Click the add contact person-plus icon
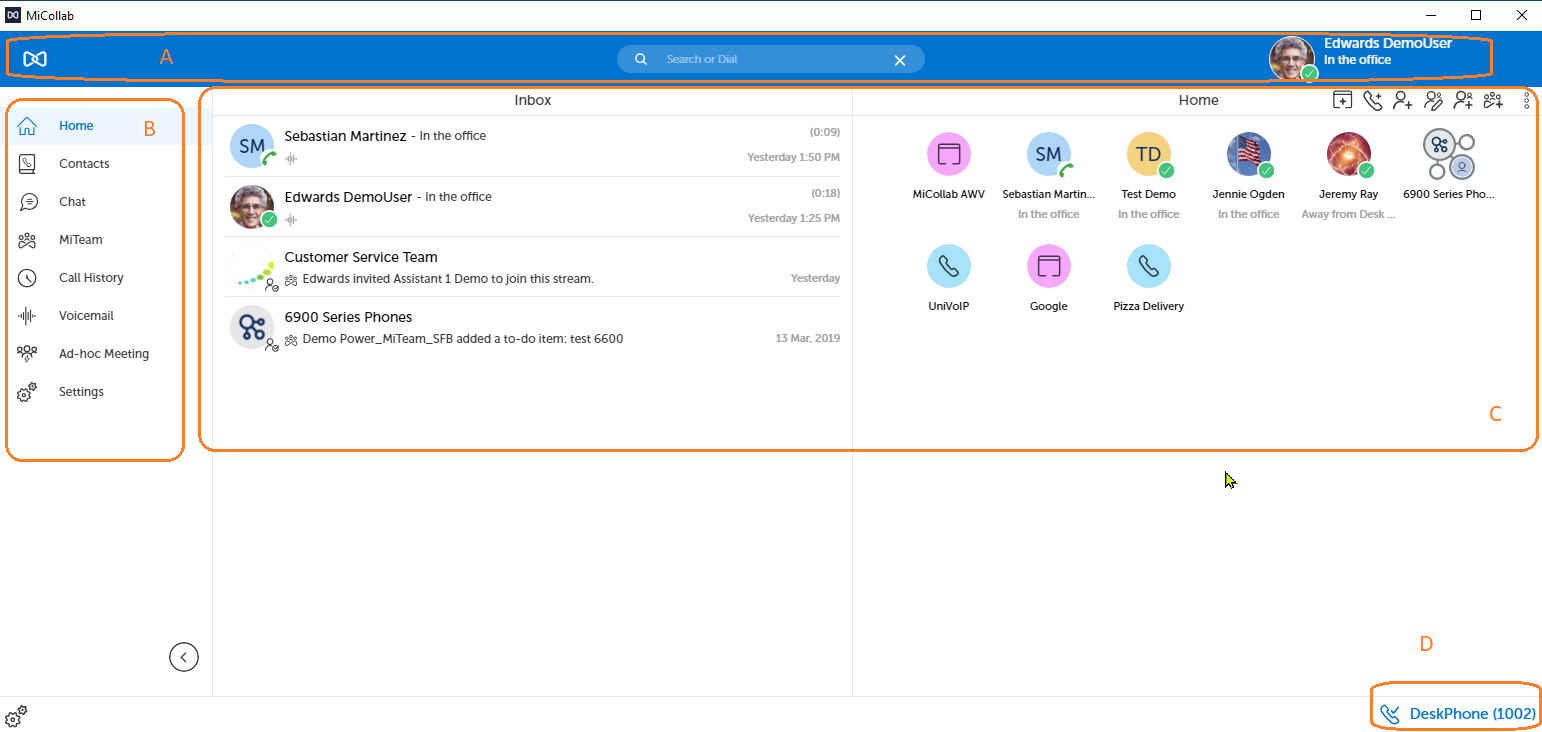This screenshot has width=1542, height=732. (1403, 100)
